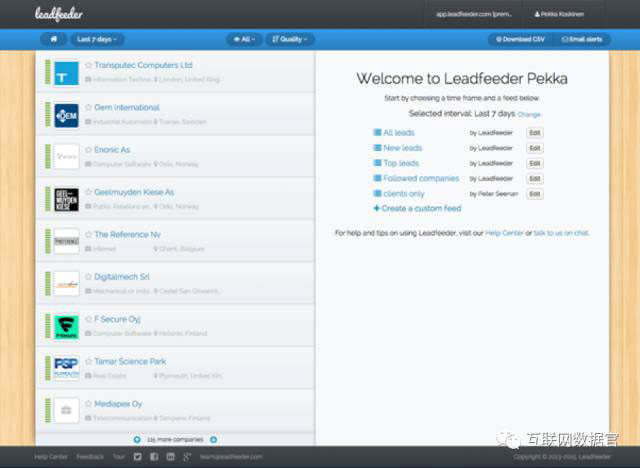Image resolution: width=640 pixels, height=468 pixels.
Task: Click plus icon to create custom feed
Action: pyautogui.click(x=376, y=208)
